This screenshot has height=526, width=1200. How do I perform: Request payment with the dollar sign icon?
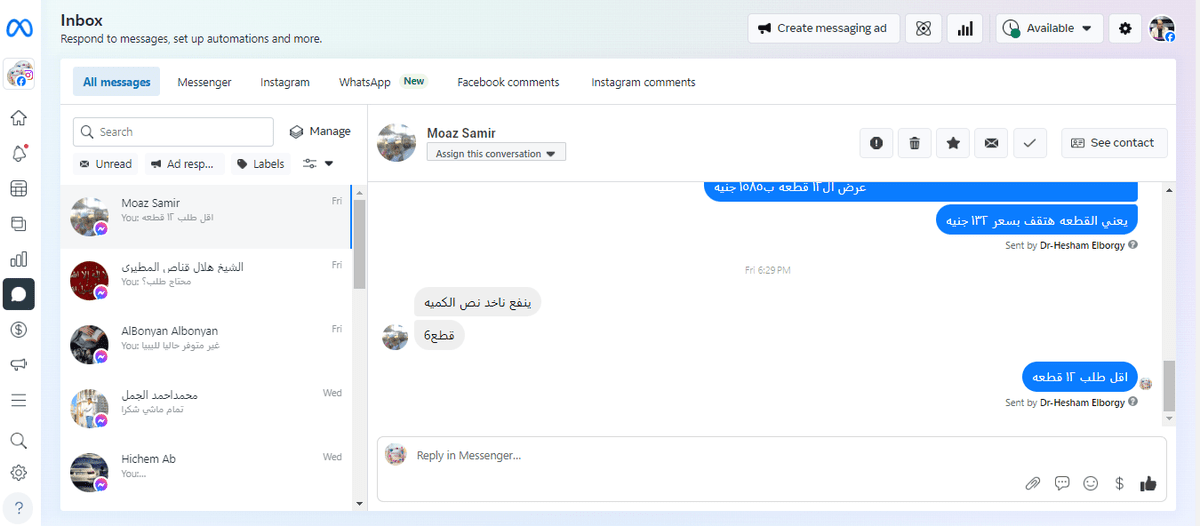[1119, 484]
